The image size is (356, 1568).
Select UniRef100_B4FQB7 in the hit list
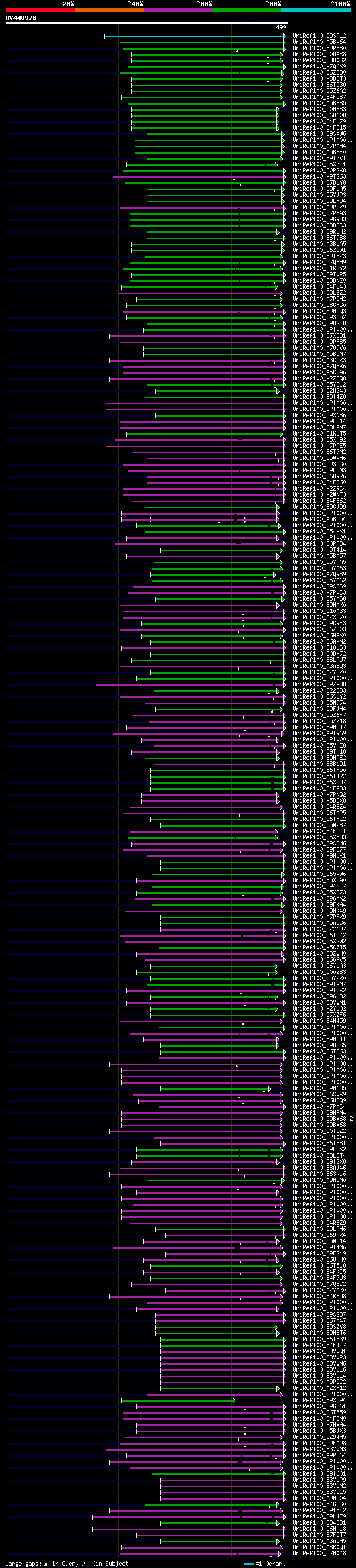coord(319,97)
